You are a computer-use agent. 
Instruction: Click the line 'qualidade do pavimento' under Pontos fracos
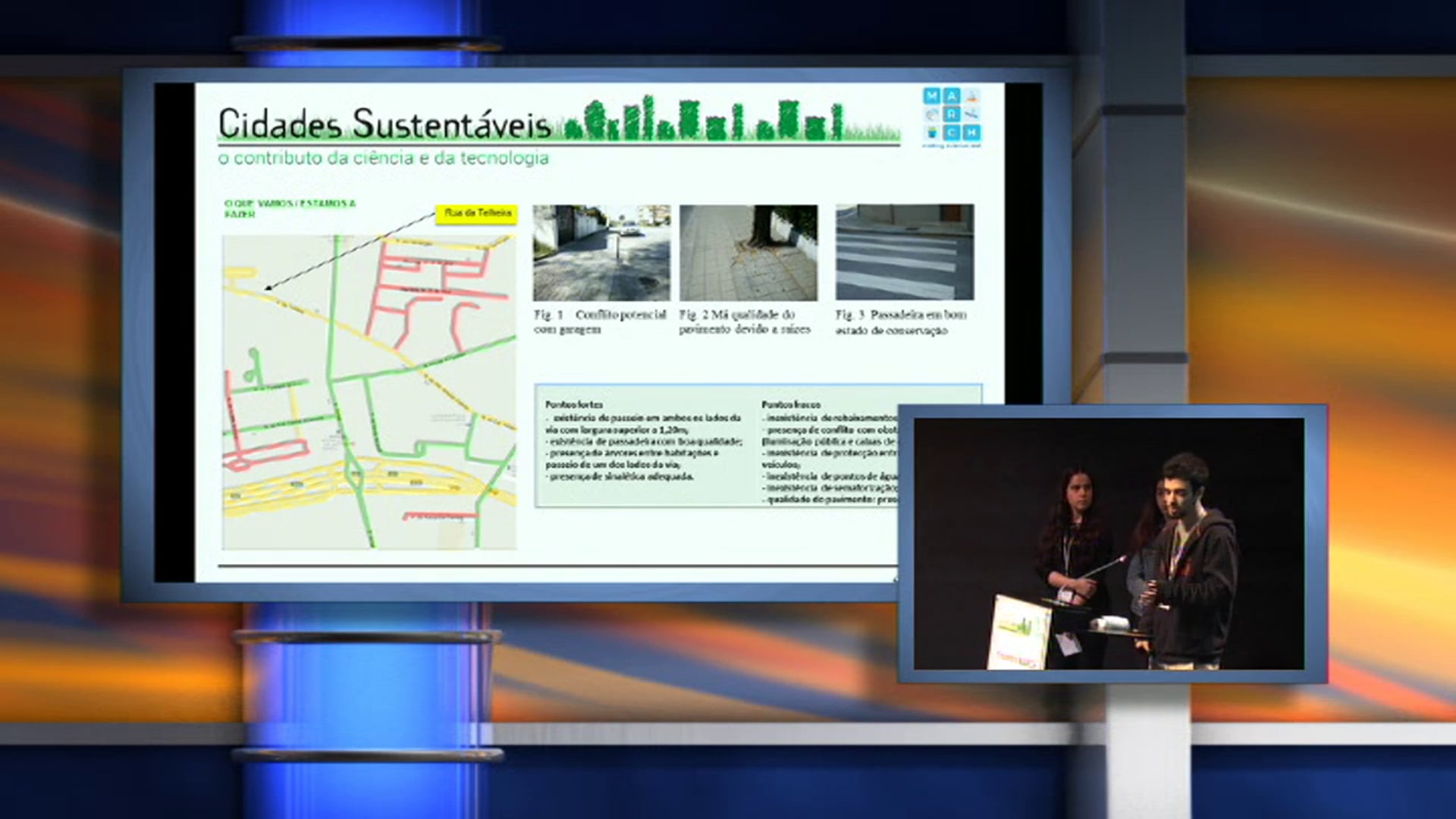(830, 500)
